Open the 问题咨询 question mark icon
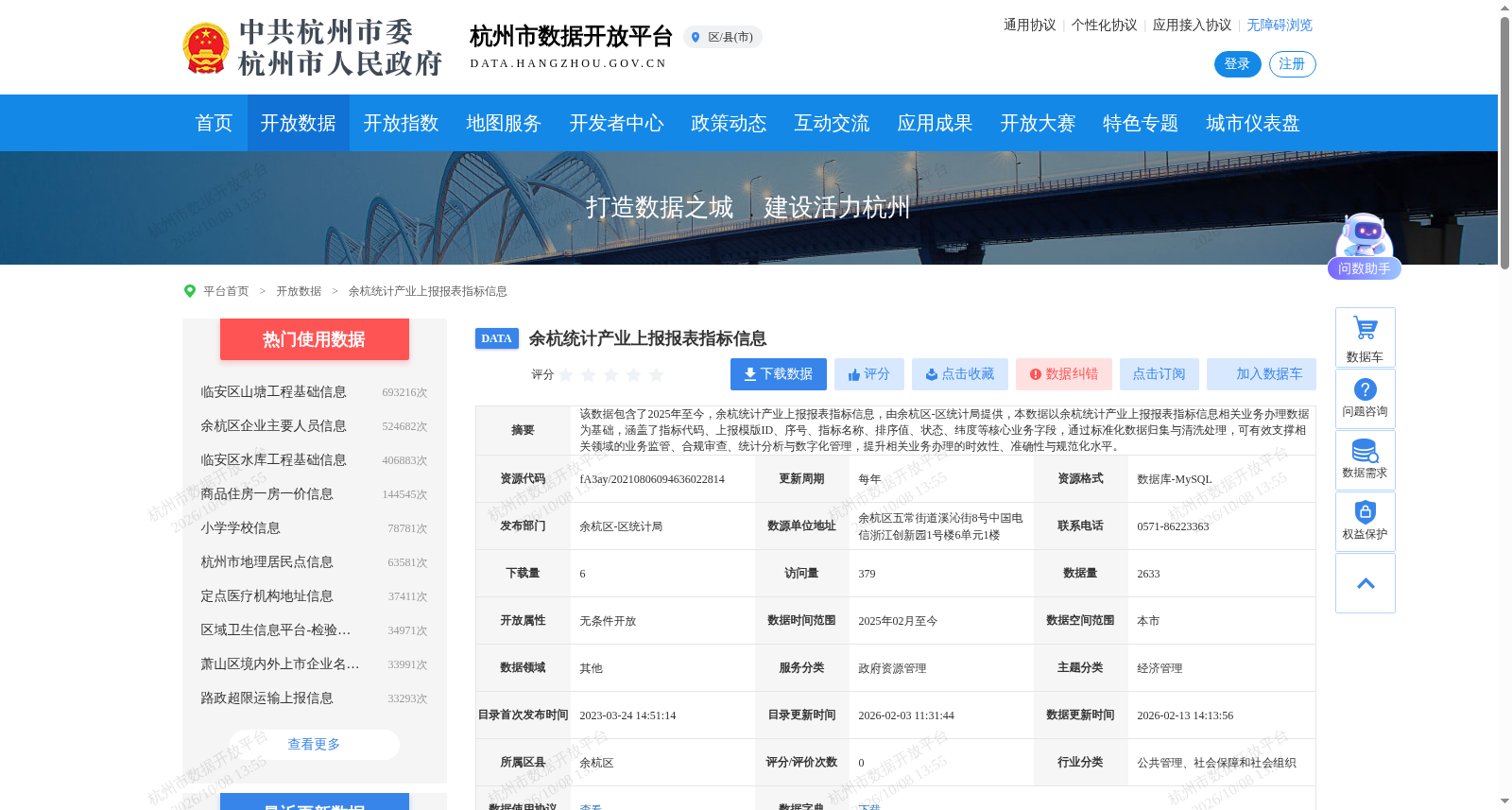 1366,399
